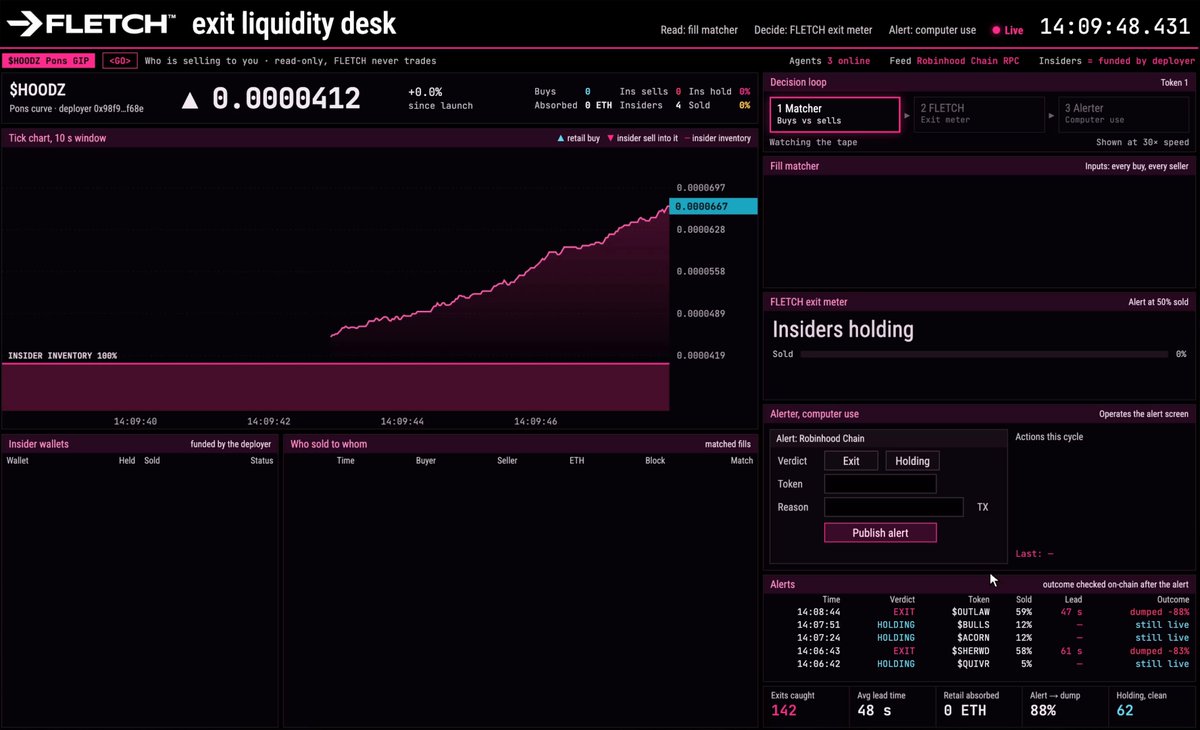The height and width of the screenshot is (730, 1200).
Task: Publish the alert with Publish alert button
Action: 880,533
